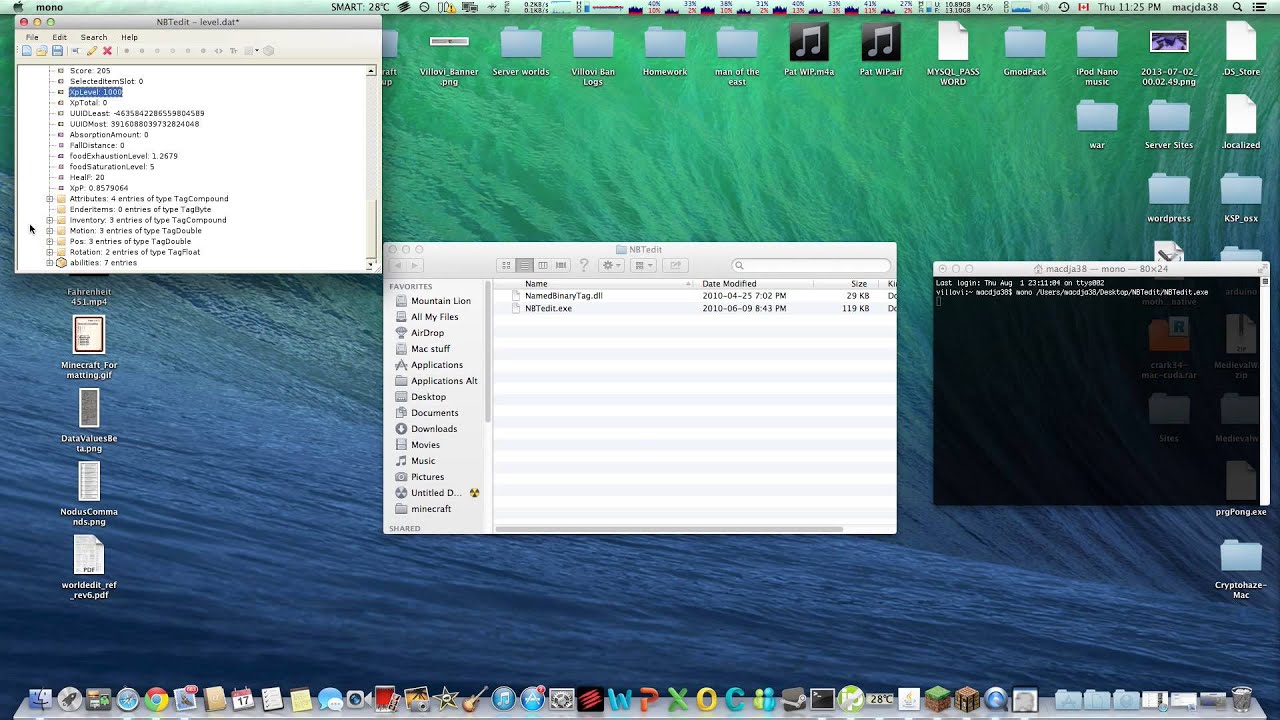
Task: Open the Search menu in NBTedit
Action: coord(94,37)
